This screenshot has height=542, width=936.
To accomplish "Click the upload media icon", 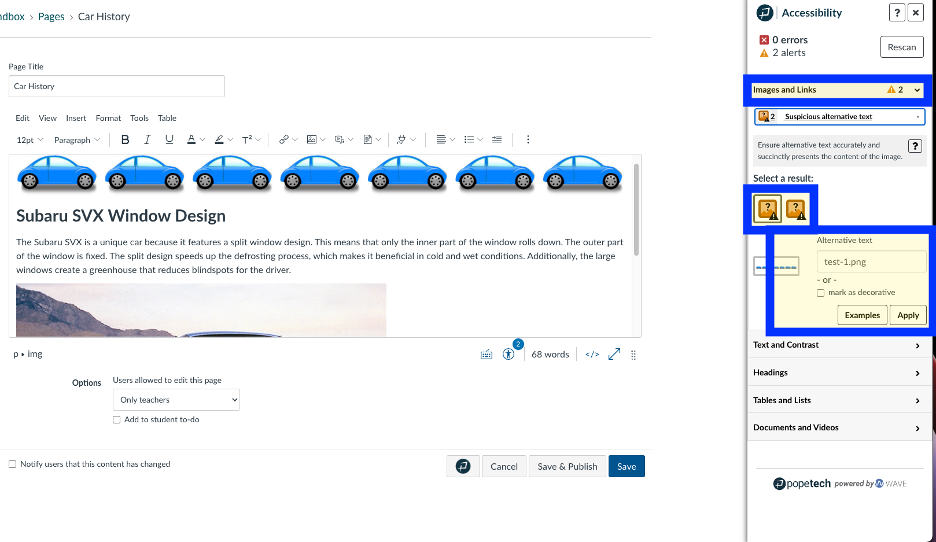I will tap(339, 140).
